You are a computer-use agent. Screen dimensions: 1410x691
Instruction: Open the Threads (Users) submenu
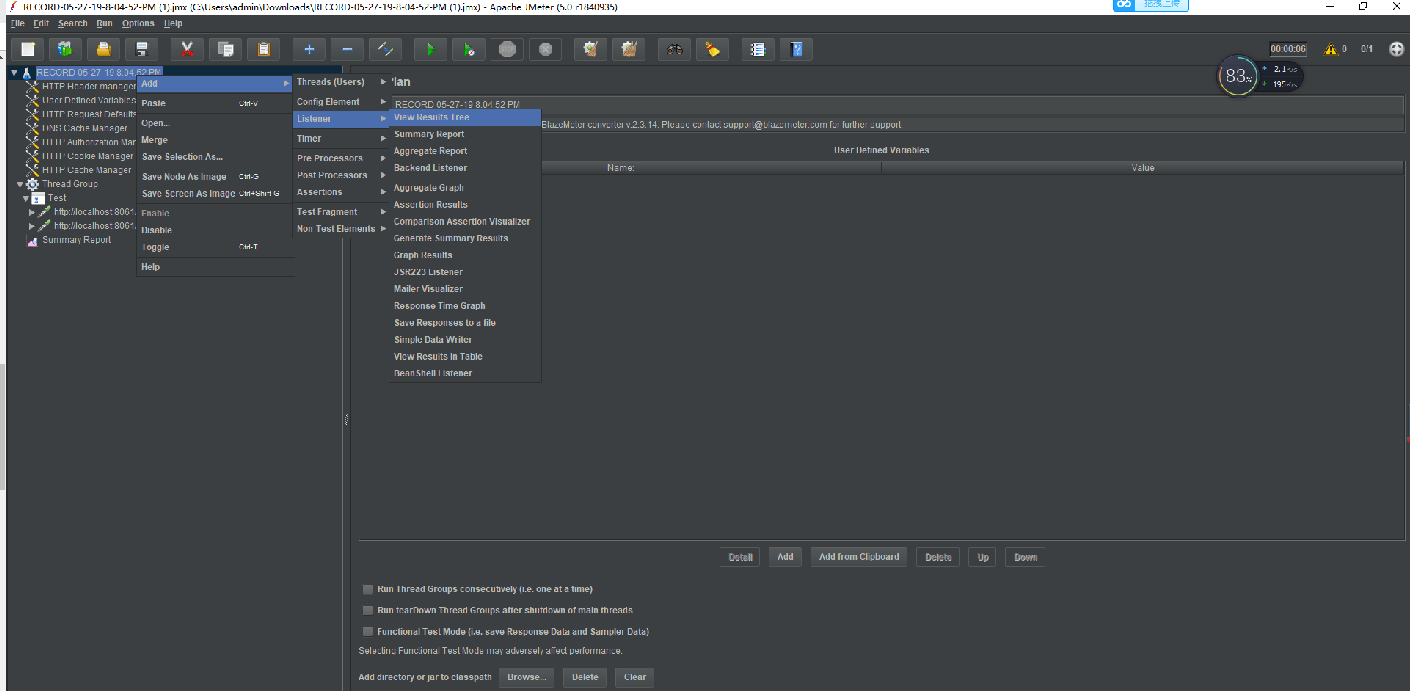pos(341,82)
